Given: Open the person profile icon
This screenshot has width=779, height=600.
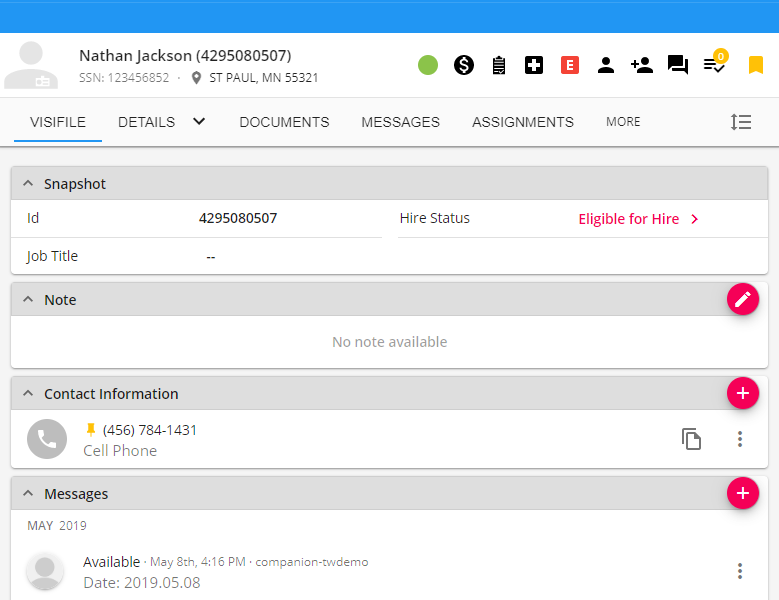Looking at the screenshot, I should click(x=606, y=65).
